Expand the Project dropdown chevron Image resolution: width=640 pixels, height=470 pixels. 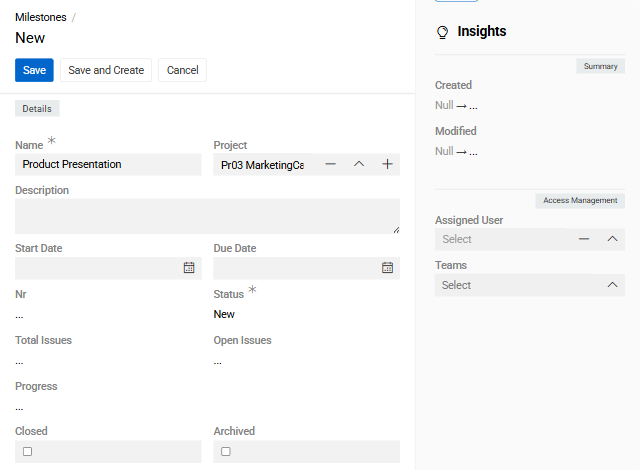pos(359,164)
